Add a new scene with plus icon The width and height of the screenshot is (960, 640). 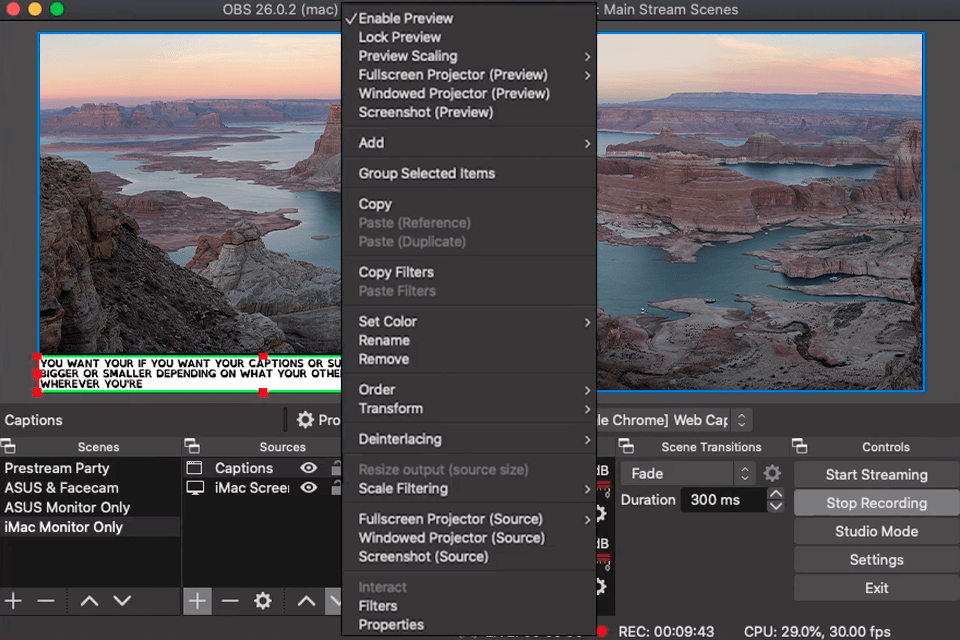pyautogui.click(x=13, y=601)
